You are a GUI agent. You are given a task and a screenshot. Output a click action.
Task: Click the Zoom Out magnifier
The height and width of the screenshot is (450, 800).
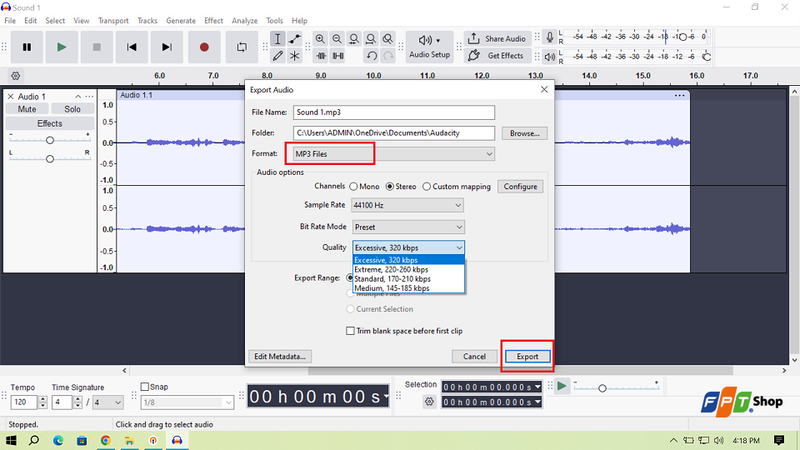(337, 39)
